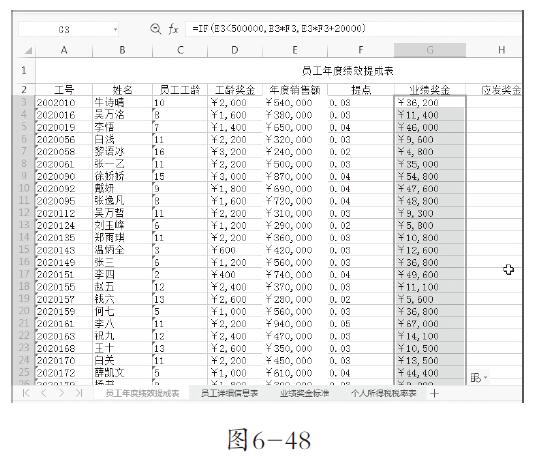Click the name box showing G3

[64, 30]
